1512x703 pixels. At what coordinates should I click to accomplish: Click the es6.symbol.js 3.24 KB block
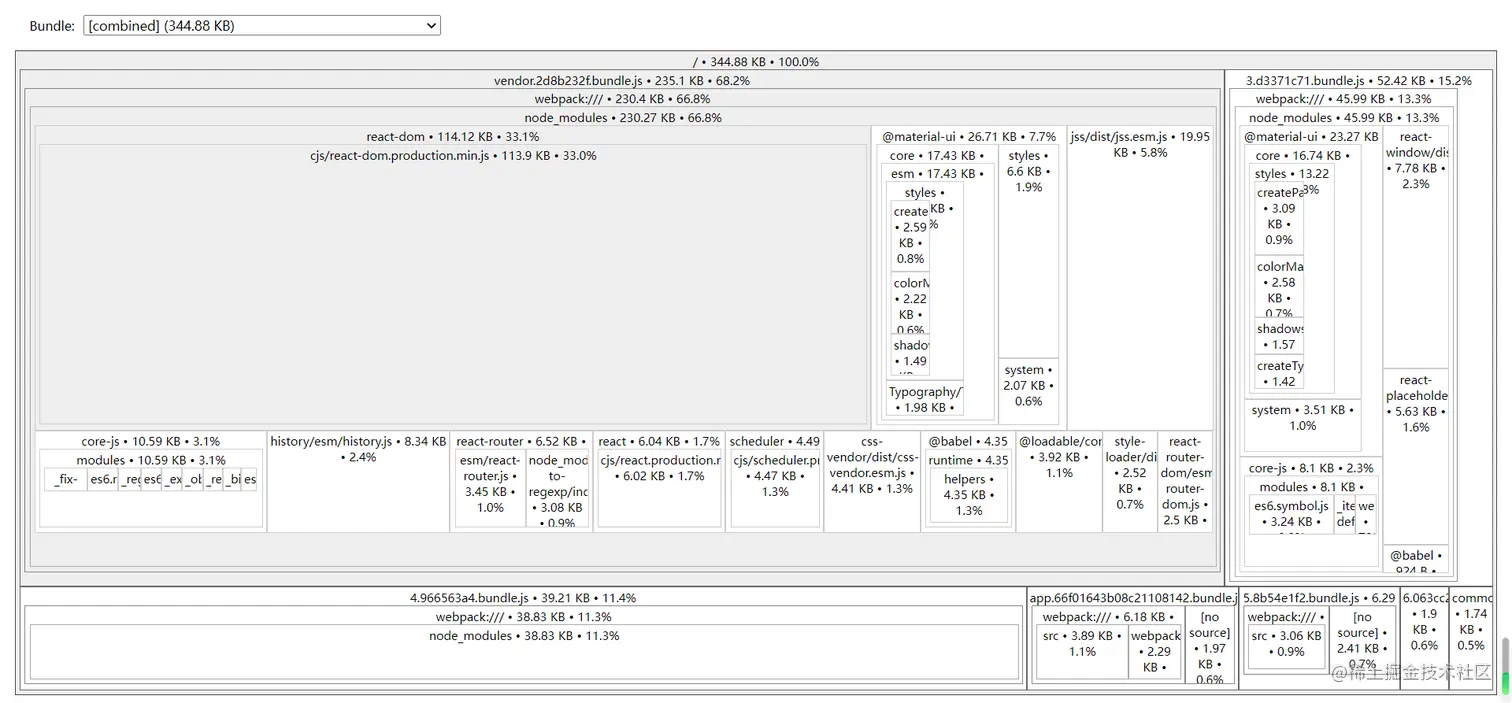(1291, 514)
